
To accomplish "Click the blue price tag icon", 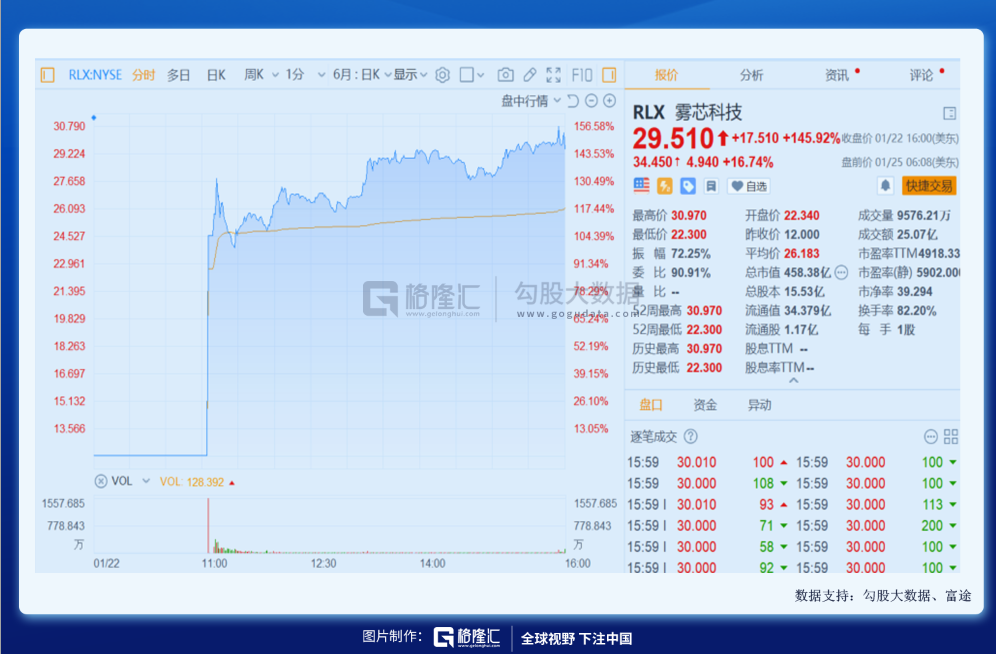I will pyautogui.click(x=688, y=185).
